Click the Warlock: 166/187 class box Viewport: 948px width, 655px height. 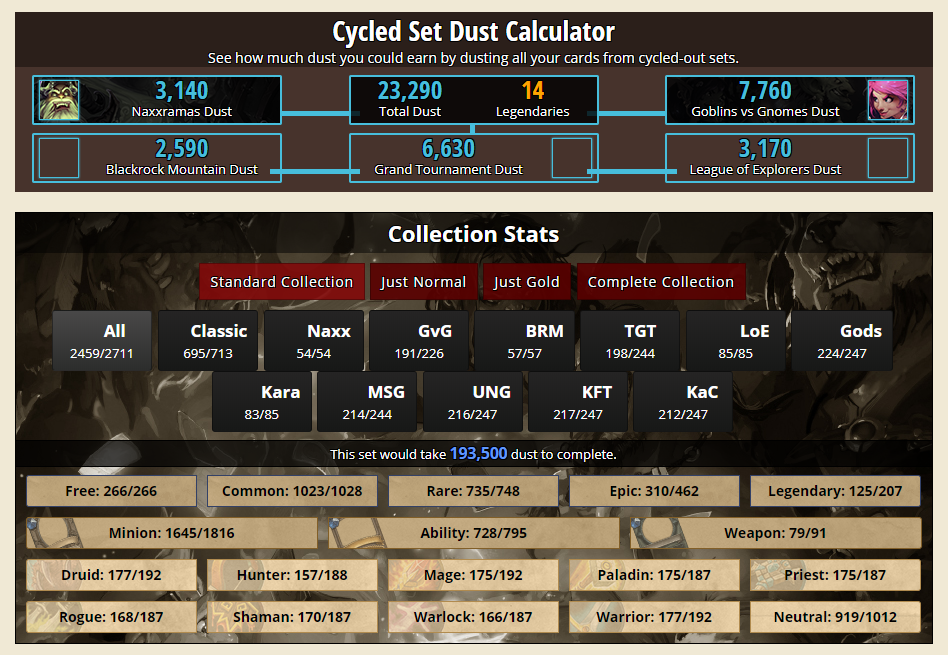tap(473, 617)
